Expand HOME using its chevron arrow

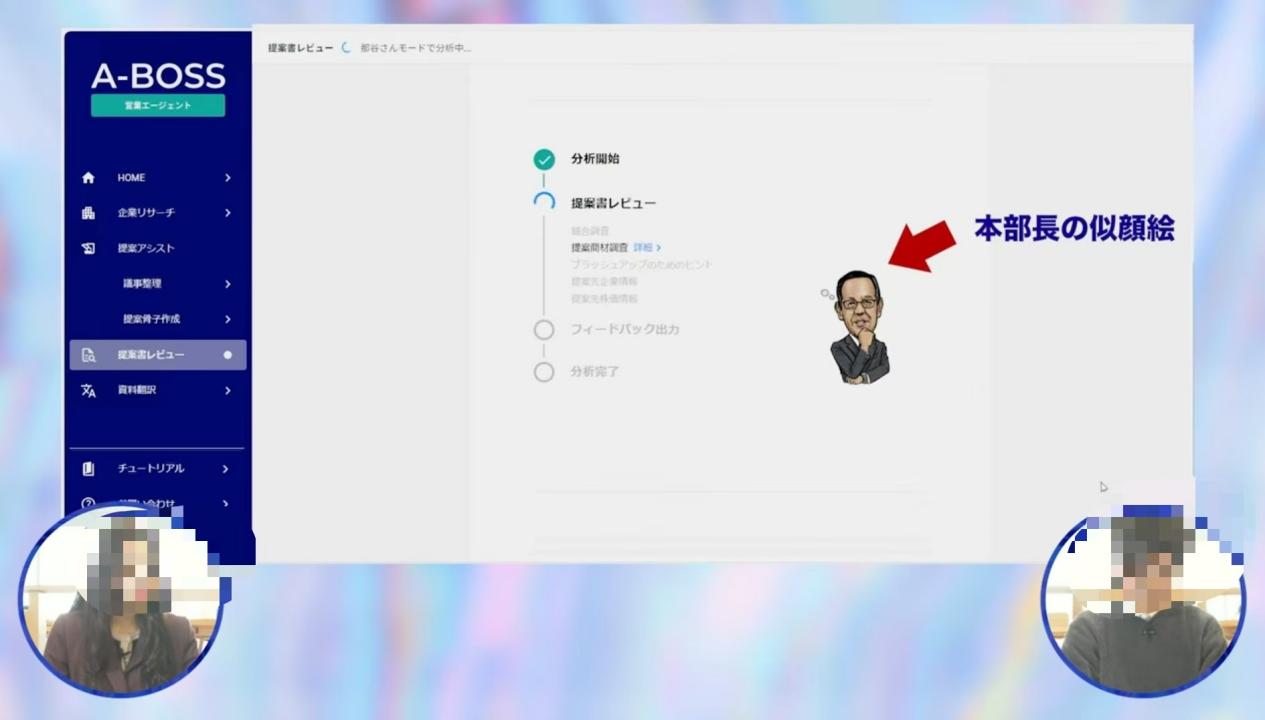point(228,178)
